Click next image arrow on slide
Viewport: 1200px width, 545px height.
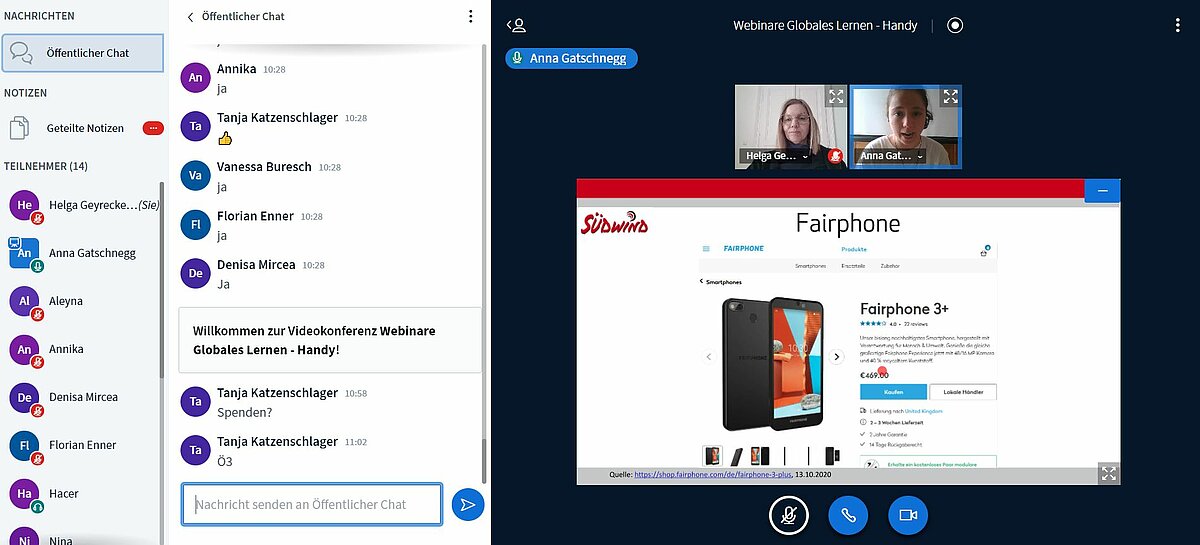click(837, 357)
